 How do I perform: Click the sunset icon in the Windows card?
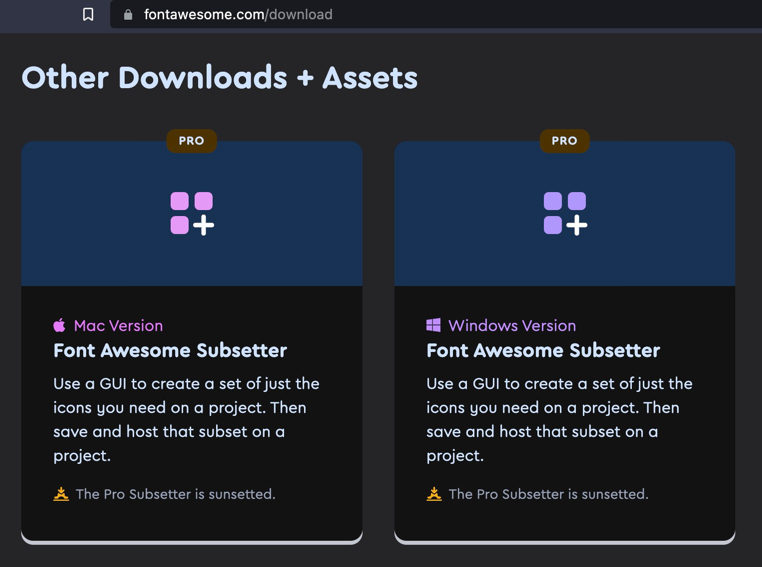click(x=434, y=494)
